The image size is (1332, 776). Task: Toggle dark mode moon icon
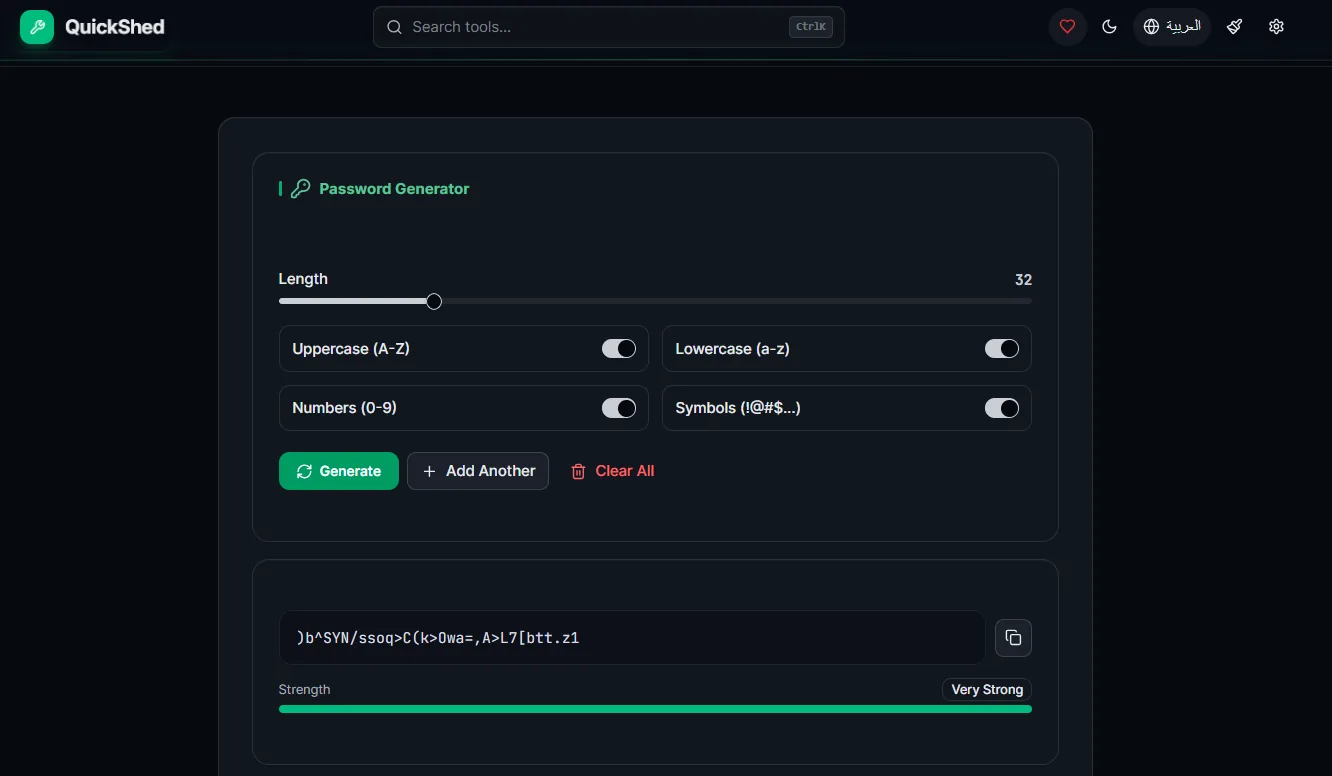pyautogui.click(x=1109, y=27)
